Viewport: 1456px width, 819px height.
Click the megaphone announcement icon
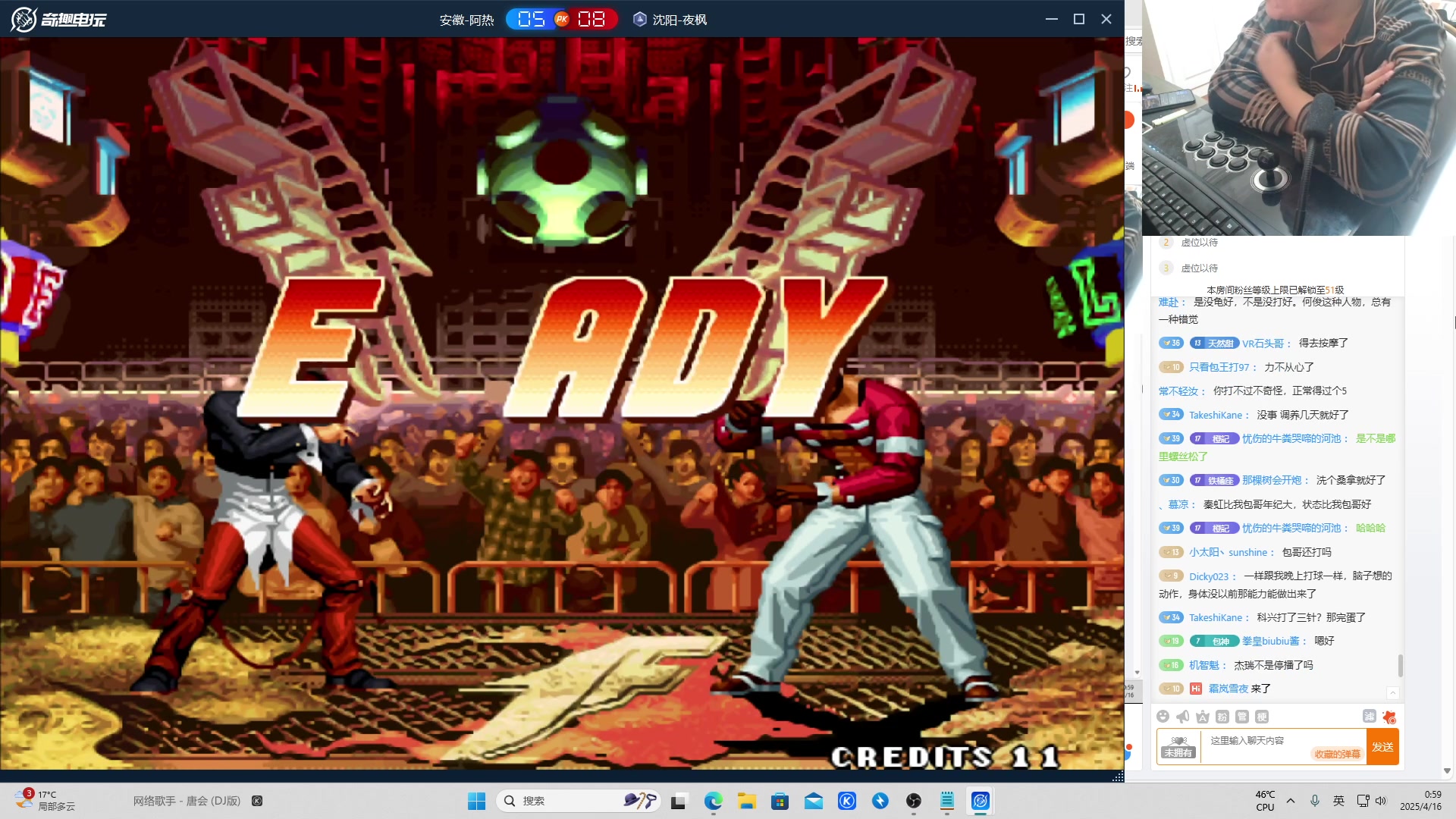pos(1183,717)
